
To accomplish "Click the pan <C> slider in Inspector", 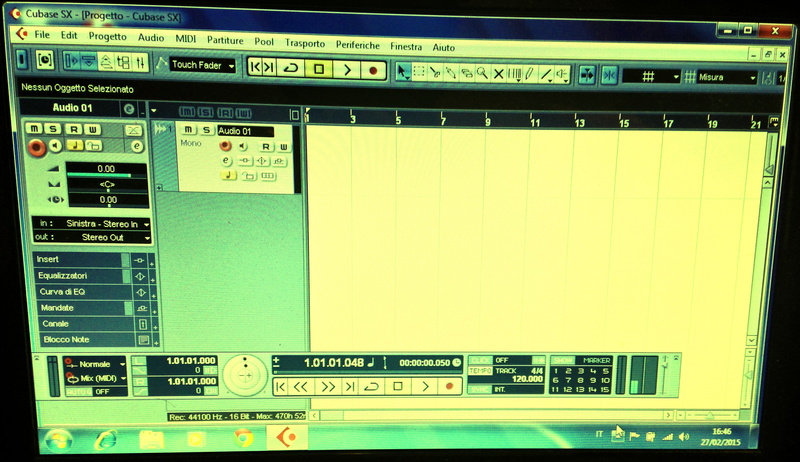I will click(107, 185).
